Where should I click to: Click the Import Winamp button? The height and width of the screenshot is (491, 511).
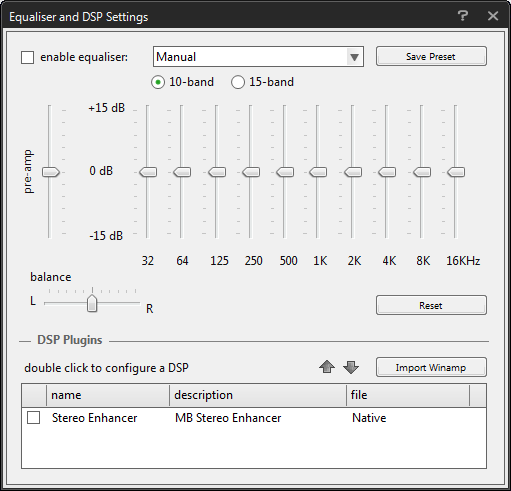coord(431,367)
